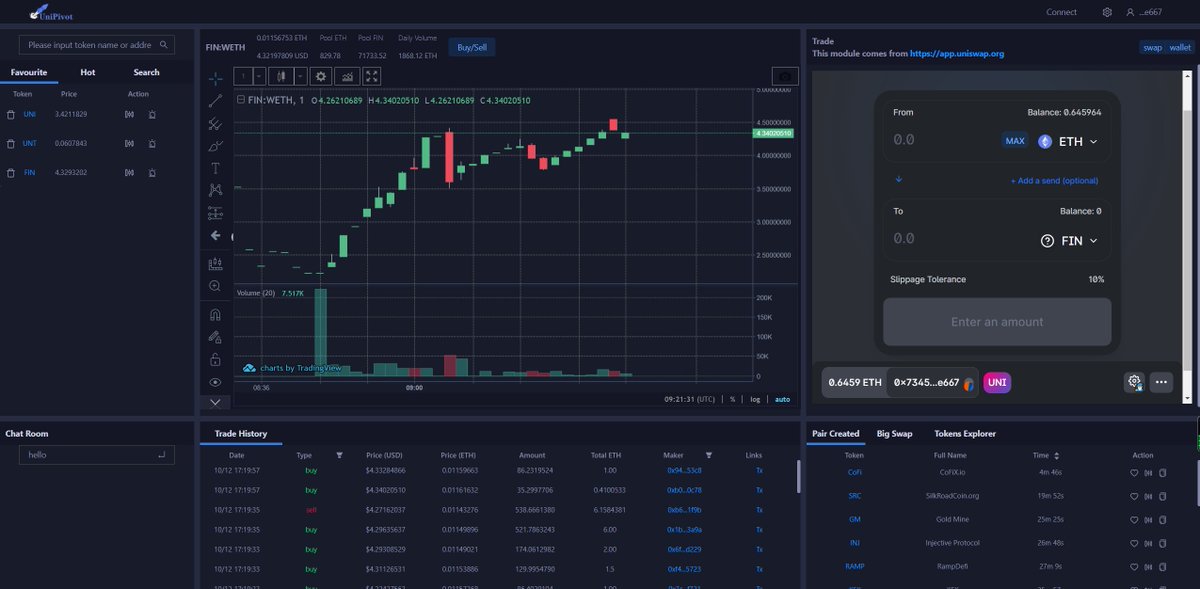Click the 0x7345...e667 wallet address
The height and width of the screenshot is (589, 1200).
coord(934,382)
